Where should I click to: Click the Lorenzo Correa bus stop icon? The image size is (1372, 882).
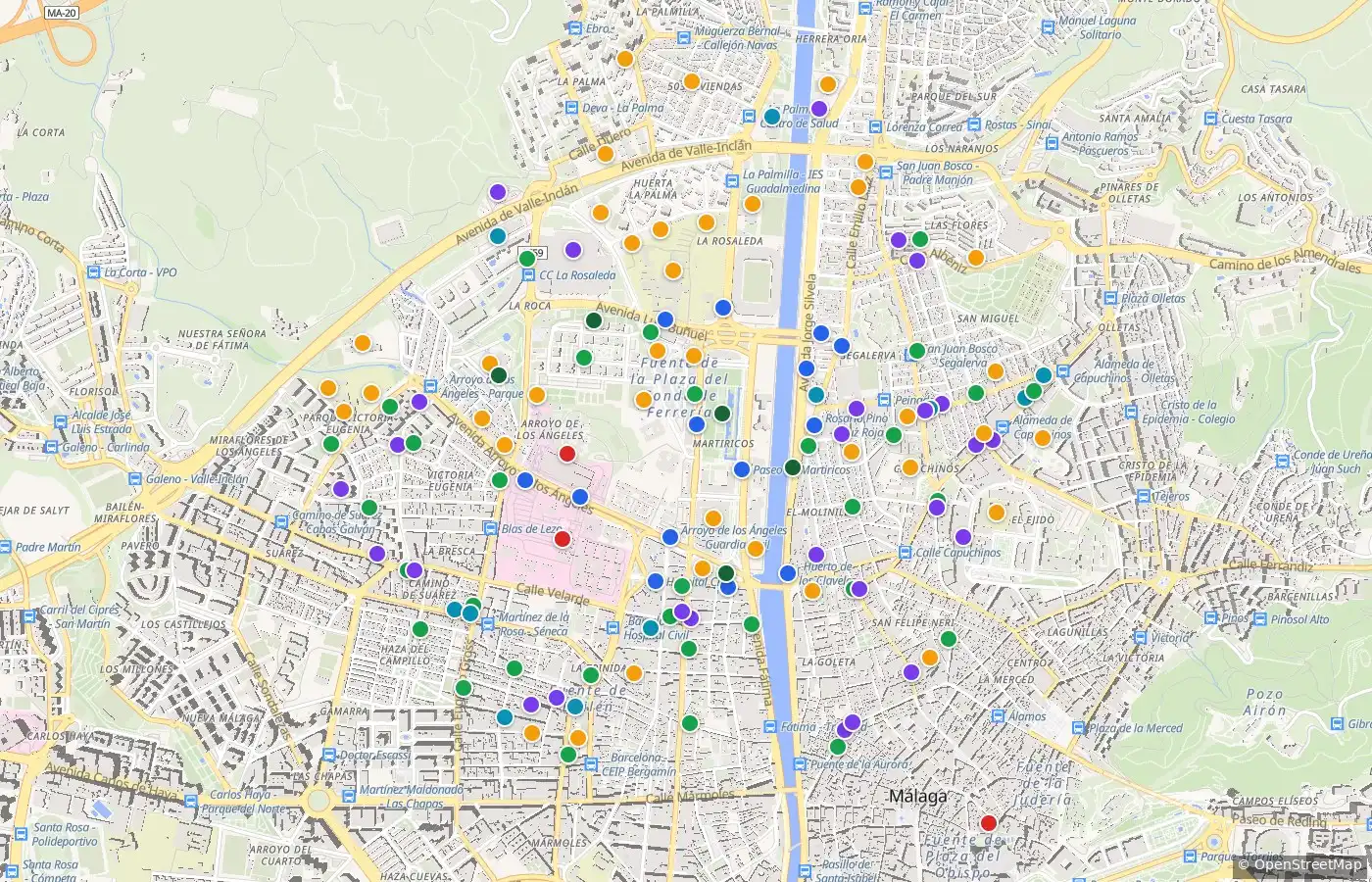(x=875, y=127)
